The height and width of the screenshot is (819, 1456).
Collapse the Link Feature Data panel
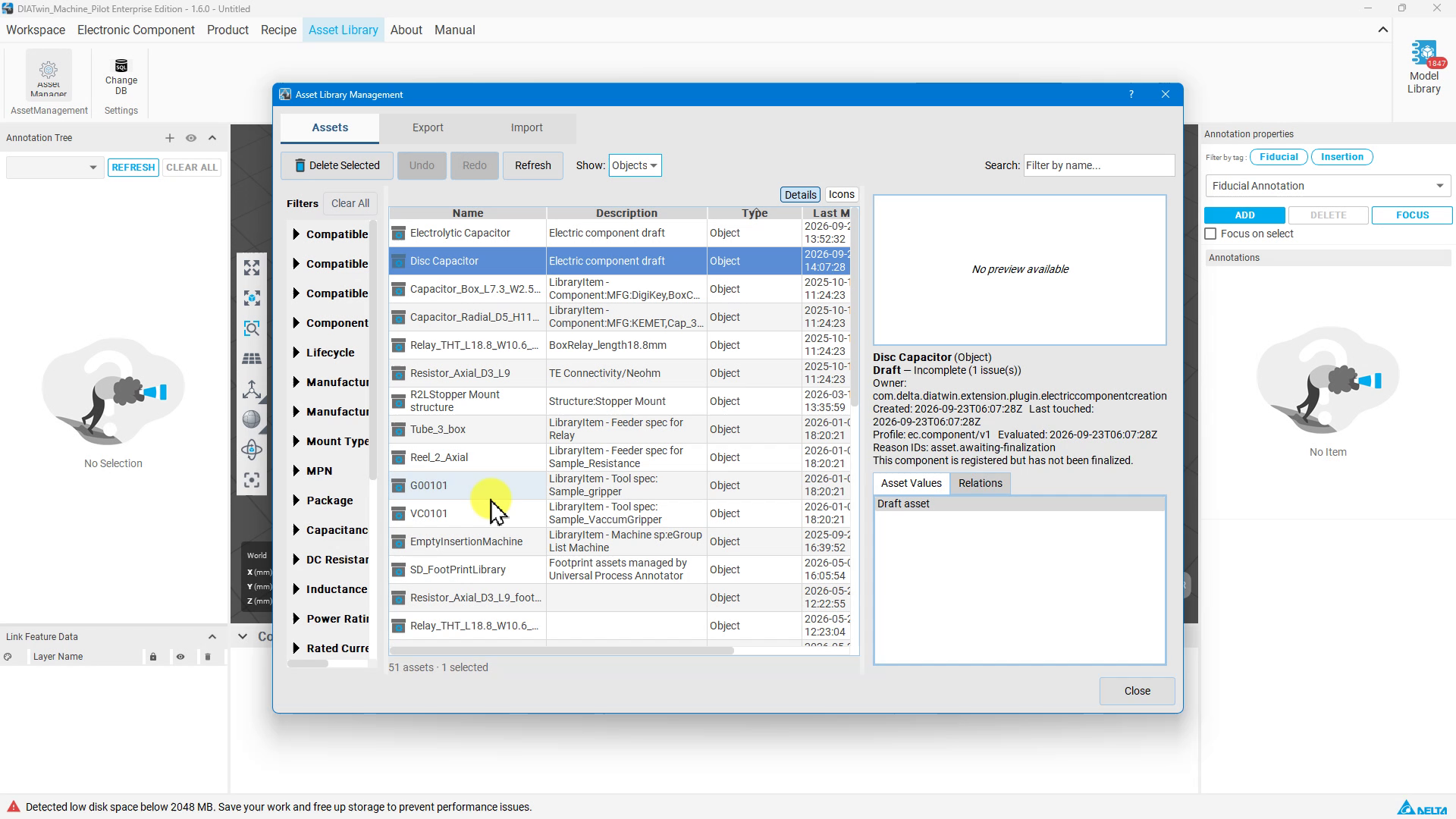(212, 637)
